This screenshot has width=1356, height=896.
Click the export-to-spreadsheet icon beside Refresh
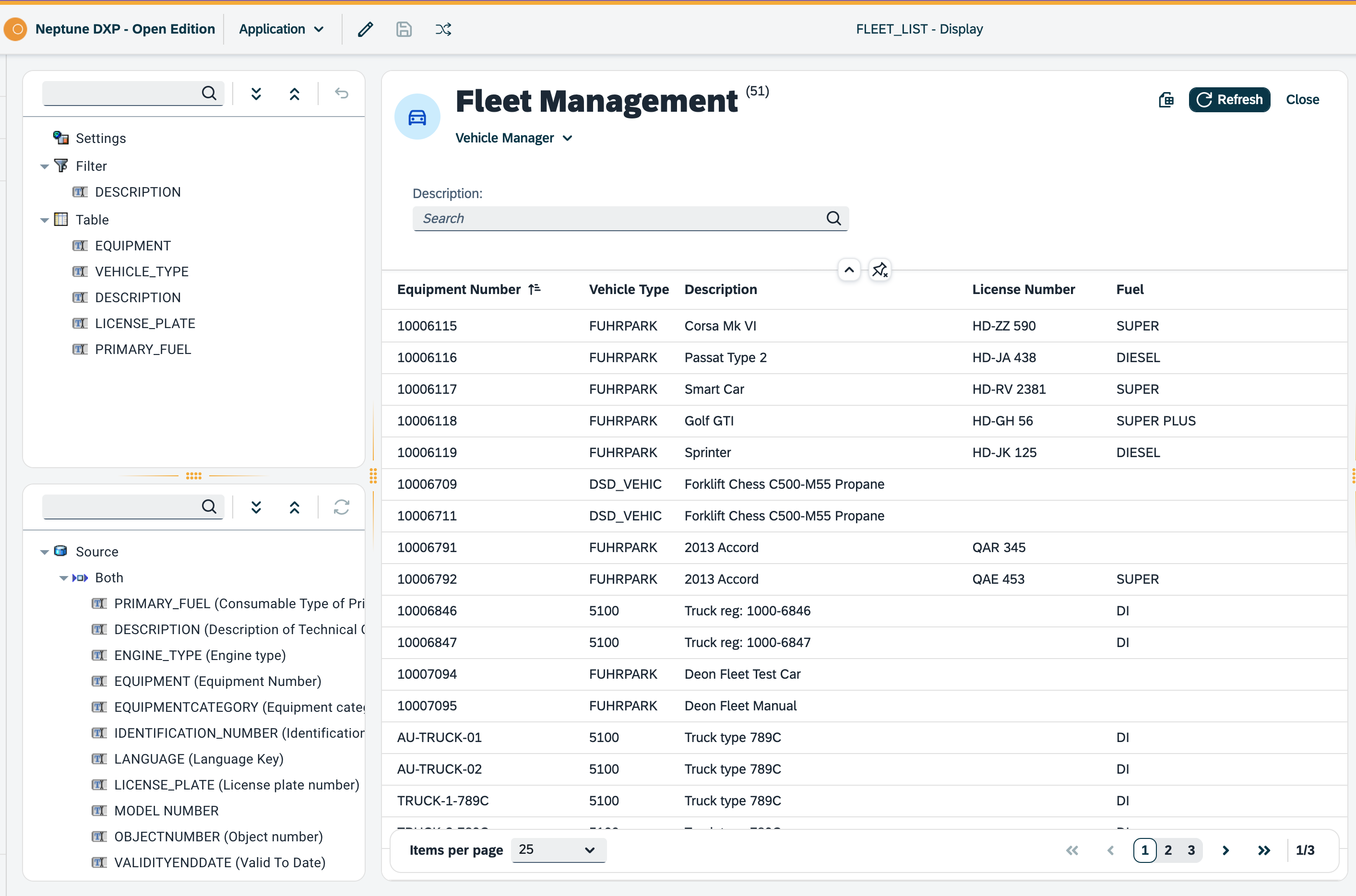pyautogui.click(x=1166, y=99)
